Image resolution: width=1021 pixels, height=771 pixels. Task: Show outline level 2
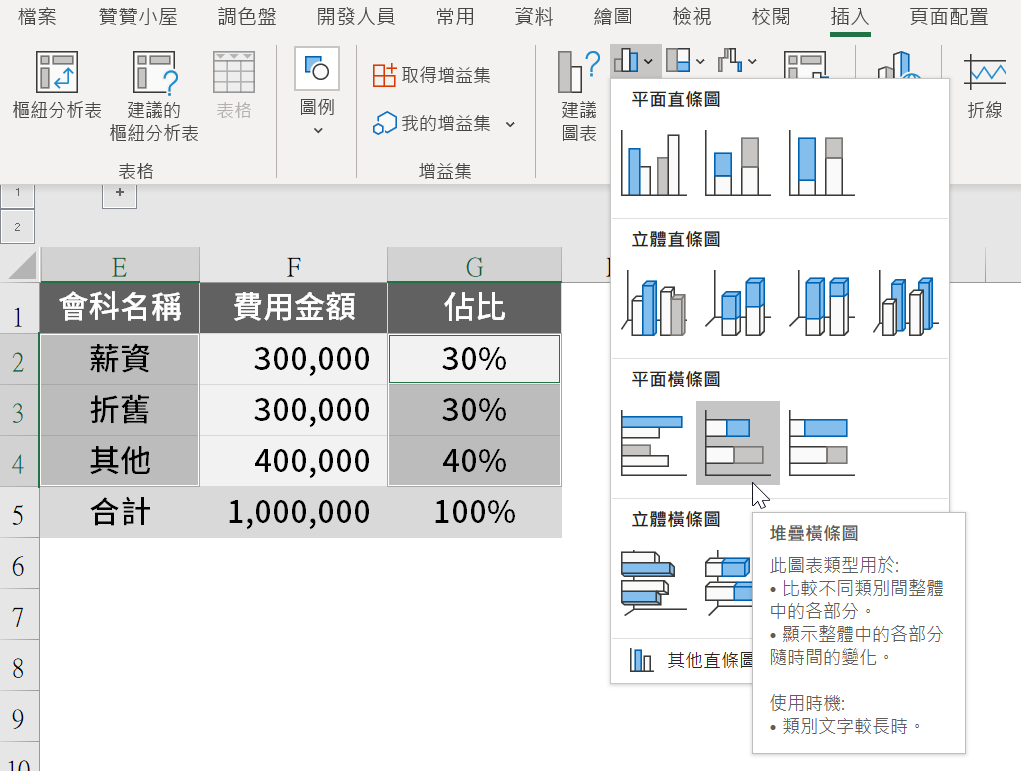18,227
